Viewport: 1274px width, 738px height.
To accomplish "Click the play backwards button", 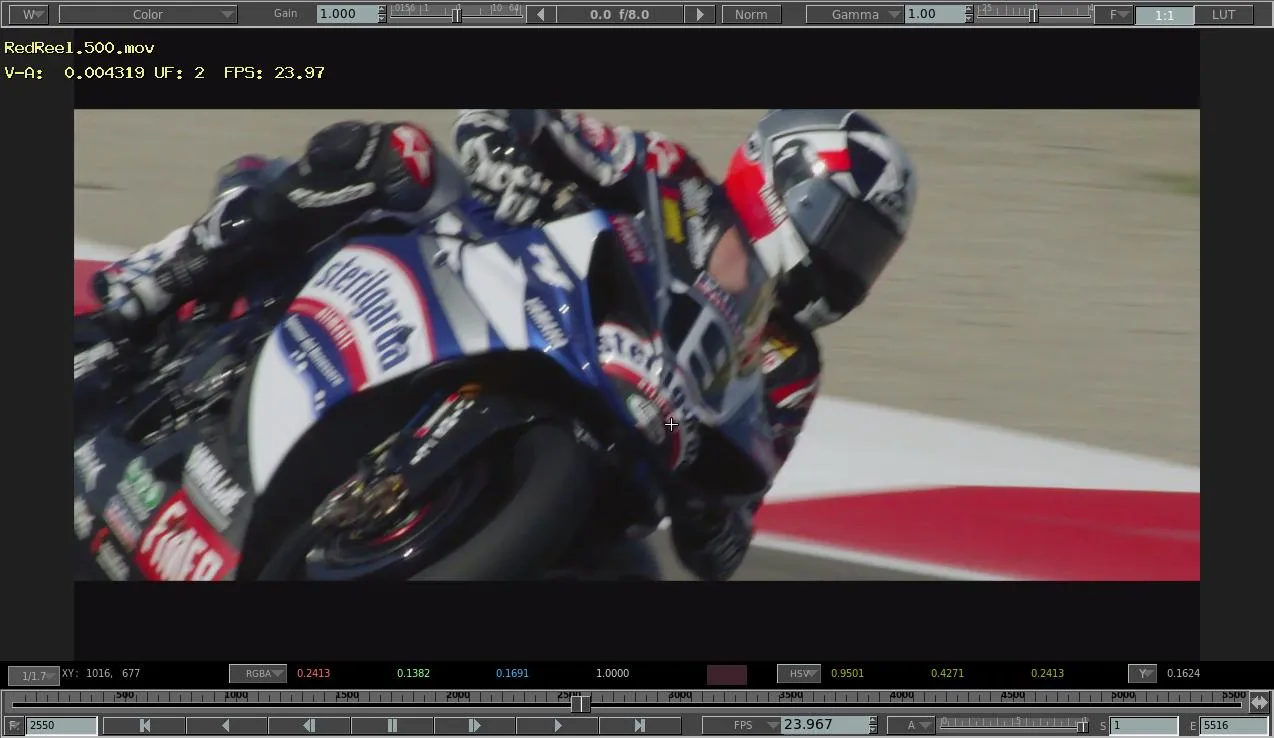I will (226, 725).
